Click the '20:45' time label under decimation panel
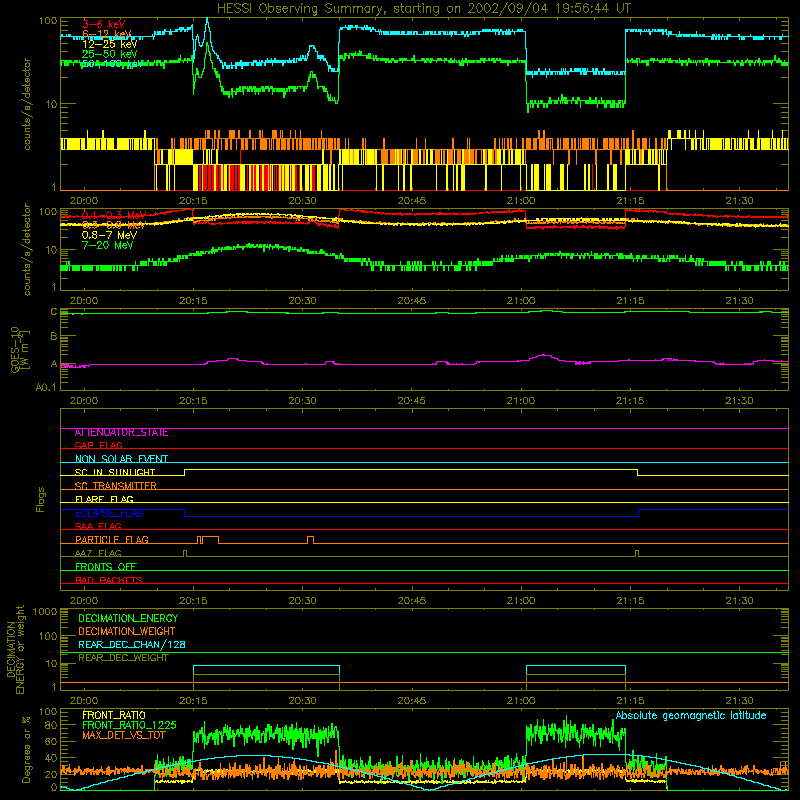Screen dimensions: 800x800 pos(411,701)
